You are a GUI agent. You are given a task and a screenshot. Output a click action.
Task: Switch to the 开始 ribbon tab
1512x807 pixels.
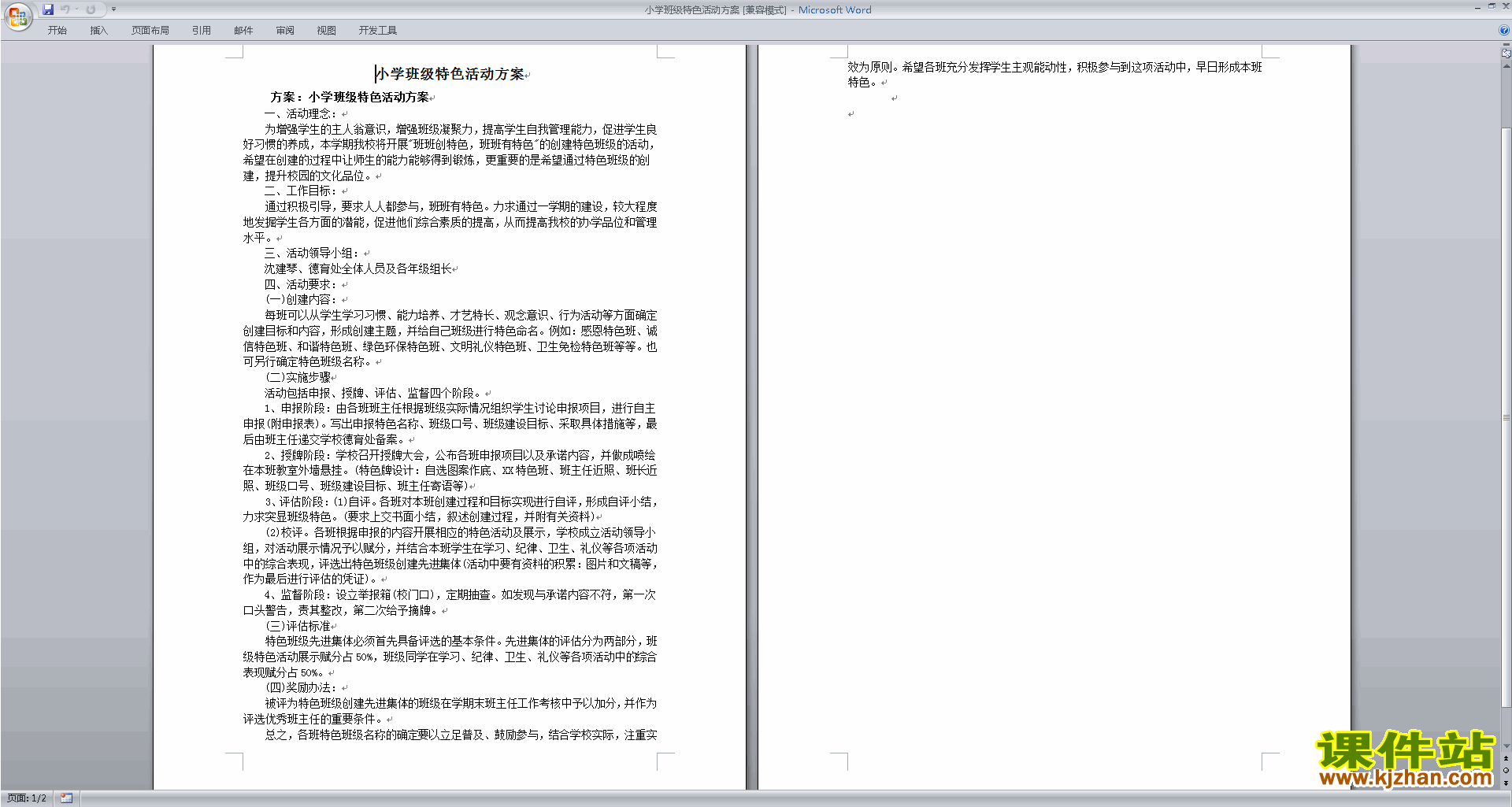[x=57, y=31]
